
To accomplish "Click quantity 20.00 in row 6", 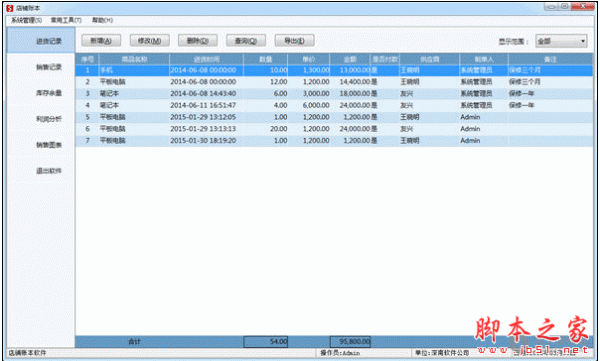I will coord(279,129).
